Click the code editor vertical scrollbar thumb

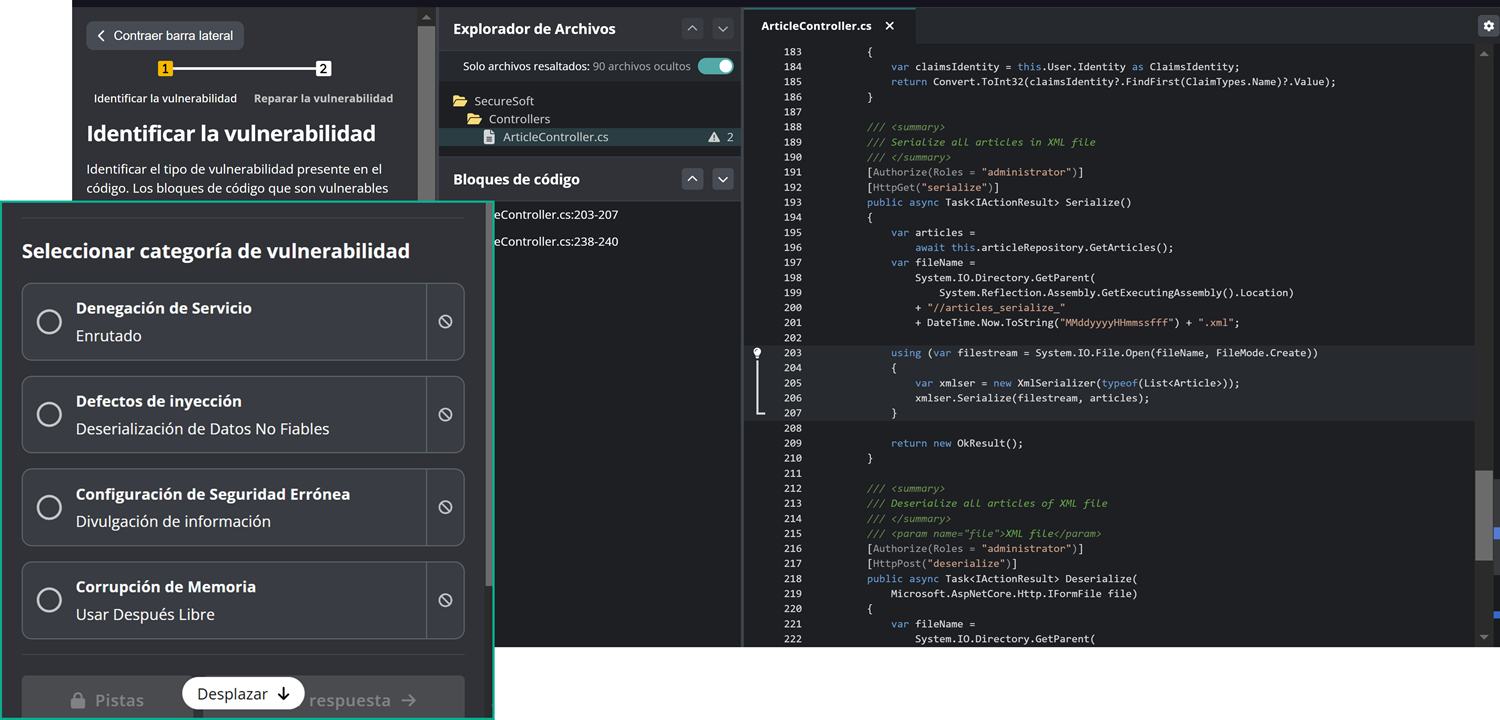(x=1483, y=515)
